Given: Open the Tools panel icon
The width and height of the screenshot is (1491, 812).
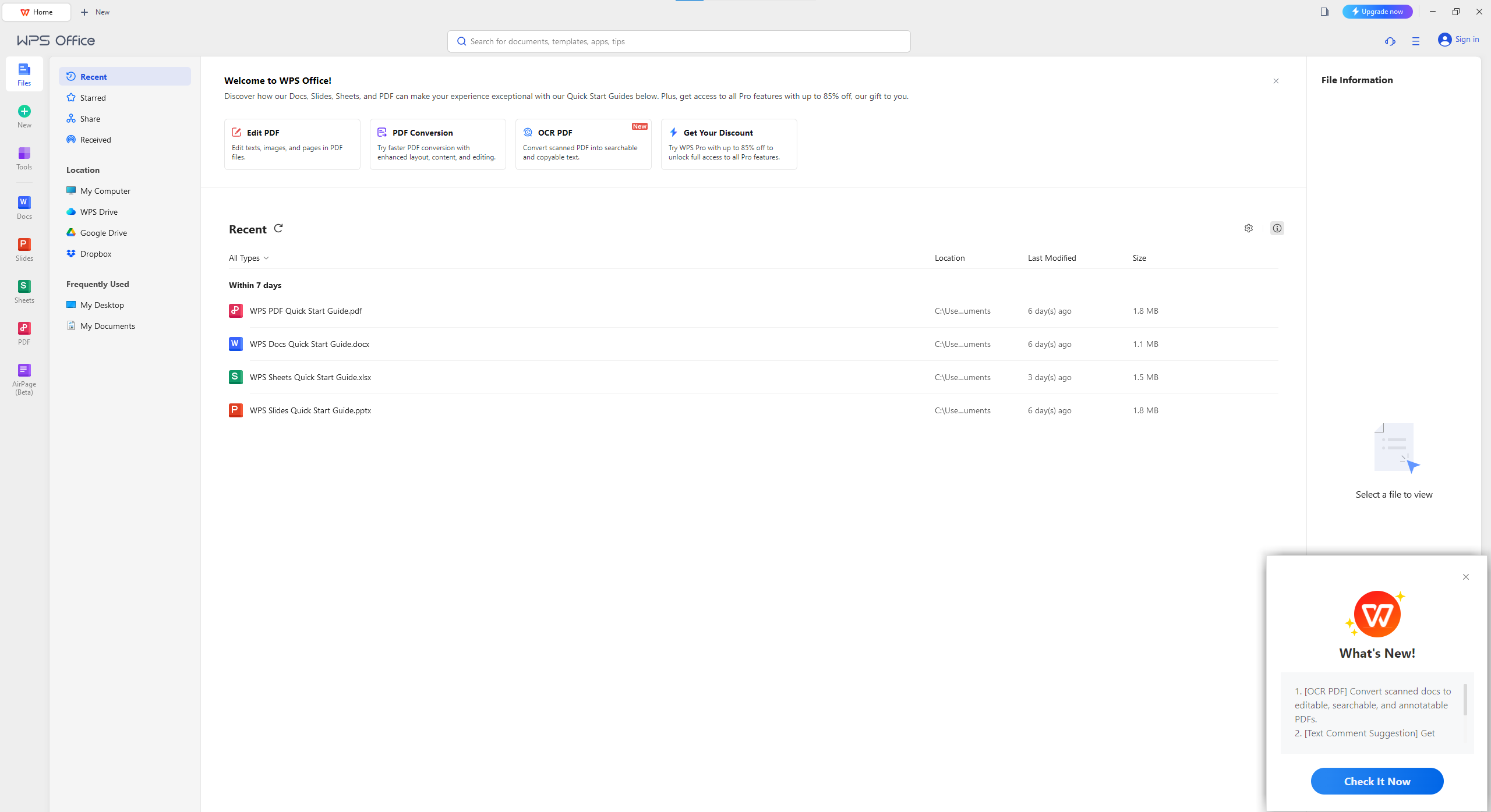Looking at the screenshot, I should pos(24,158).
